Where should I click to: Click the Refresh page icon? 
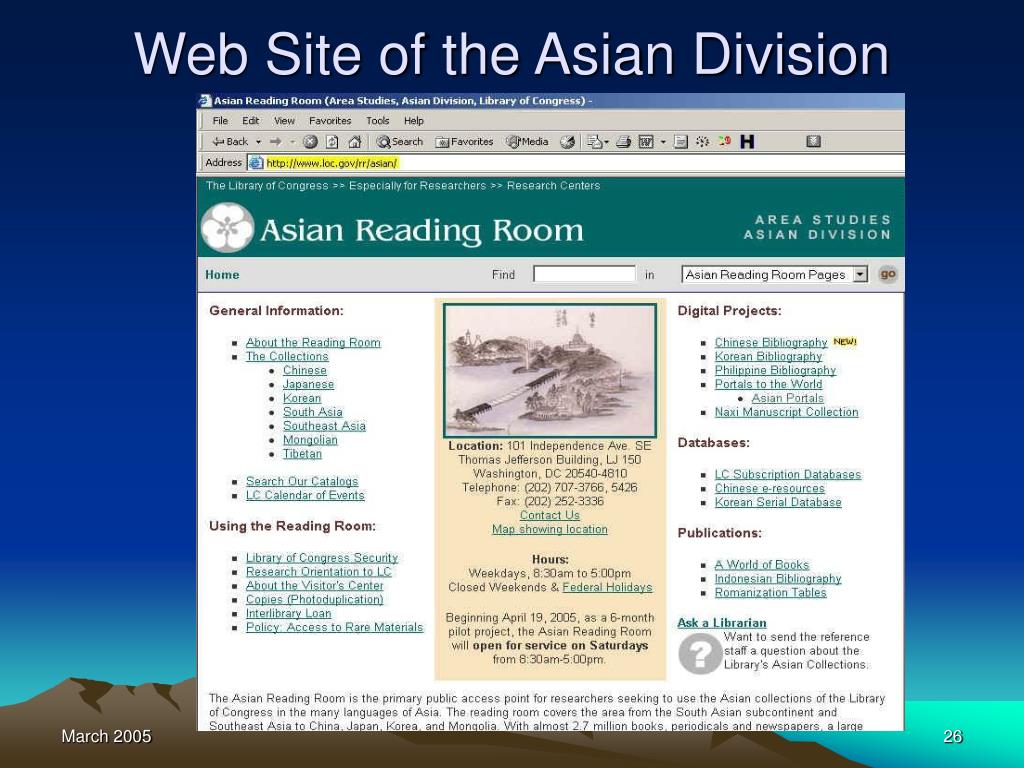pos(332,142)
